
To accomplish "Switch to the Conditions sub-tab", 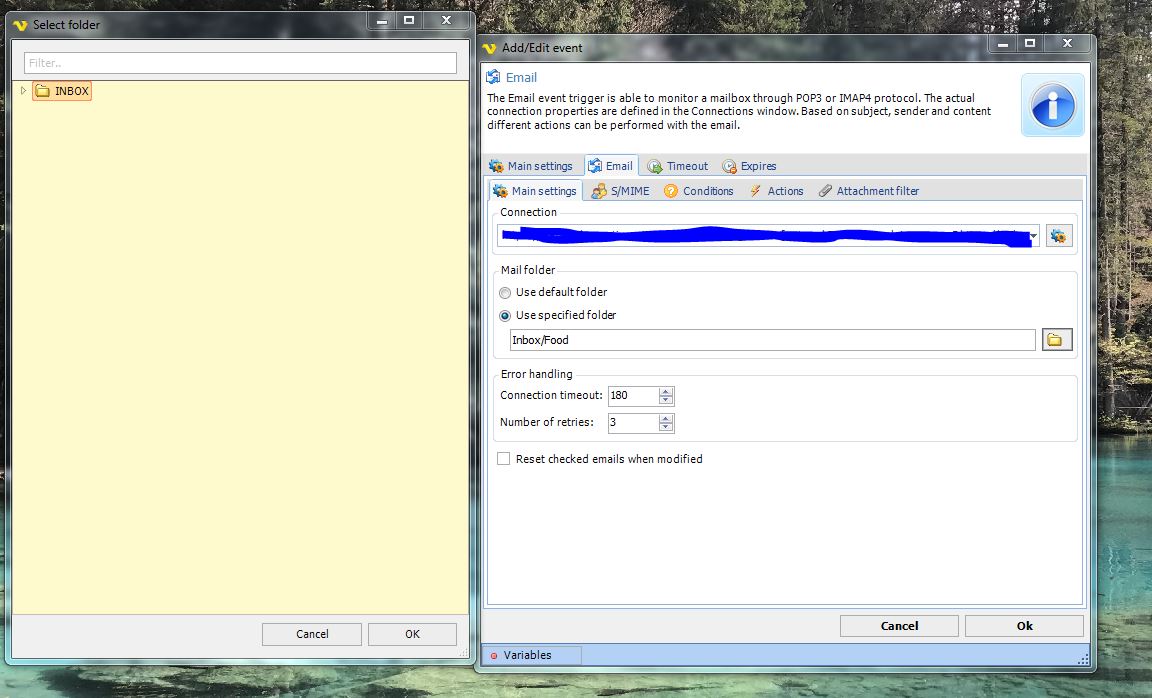I will (698, 191).
